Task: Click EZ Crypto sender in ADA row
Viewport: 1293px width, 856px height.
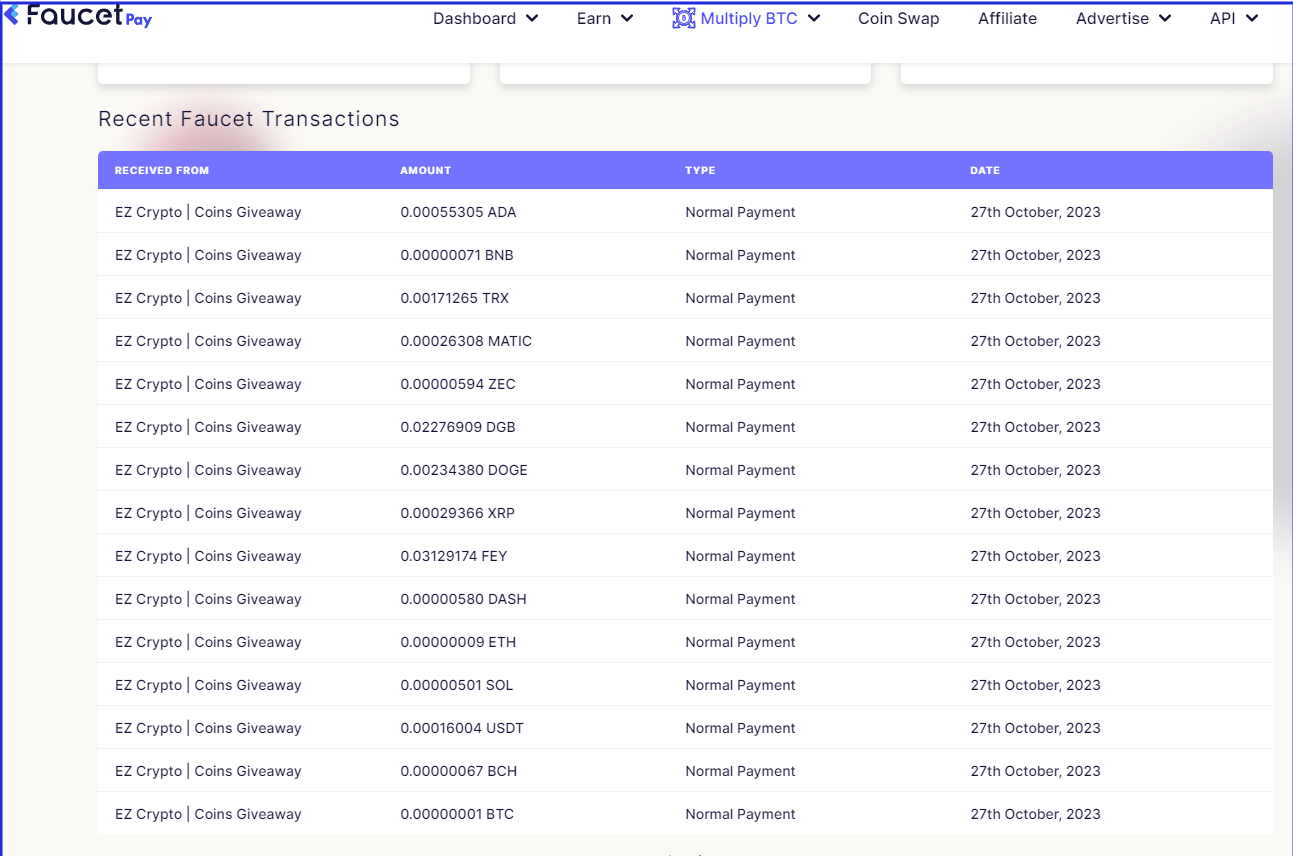Action: point(208,212)
